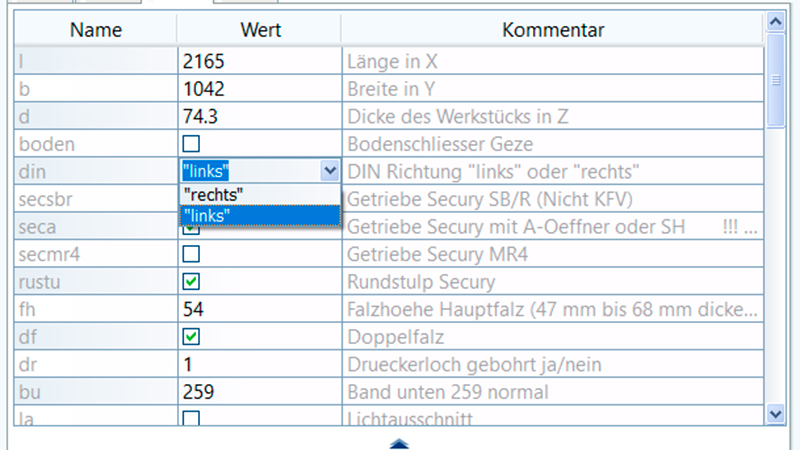This screenshot has width=800, height=450.
Task: Edit the fh Falzhoehe value 54
Action: [260, 310]
